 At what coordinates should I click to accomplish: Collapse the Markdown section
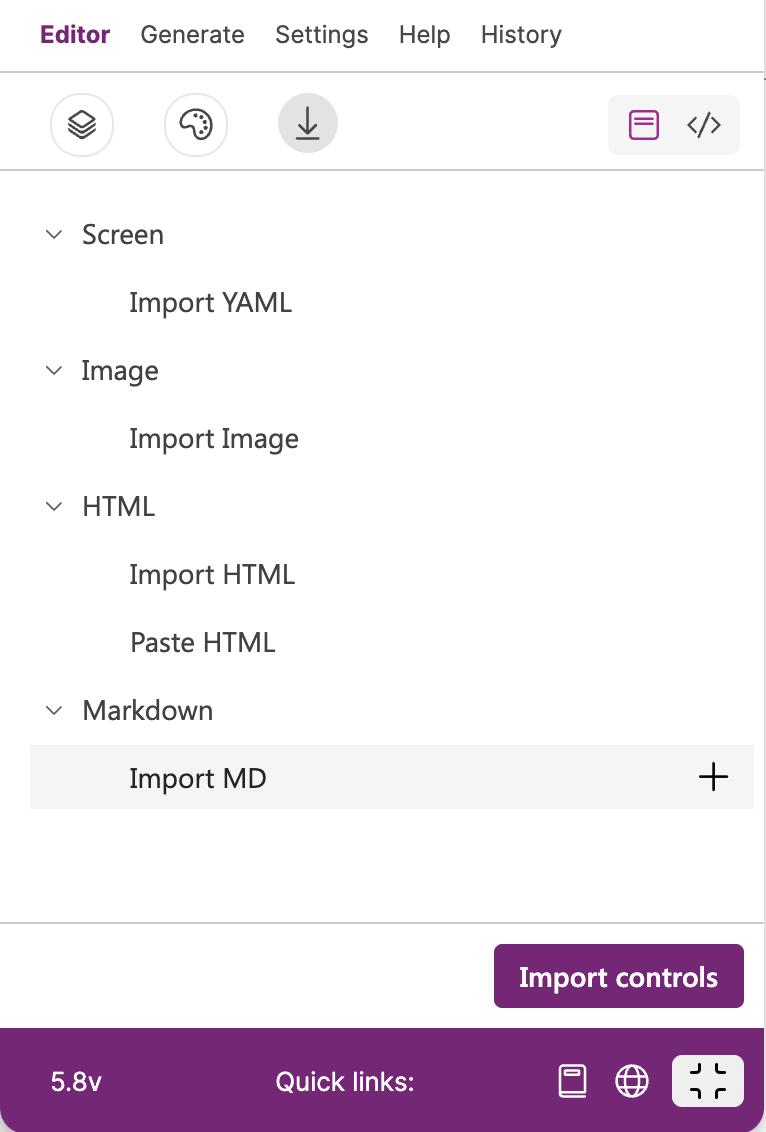pos(54,710)
